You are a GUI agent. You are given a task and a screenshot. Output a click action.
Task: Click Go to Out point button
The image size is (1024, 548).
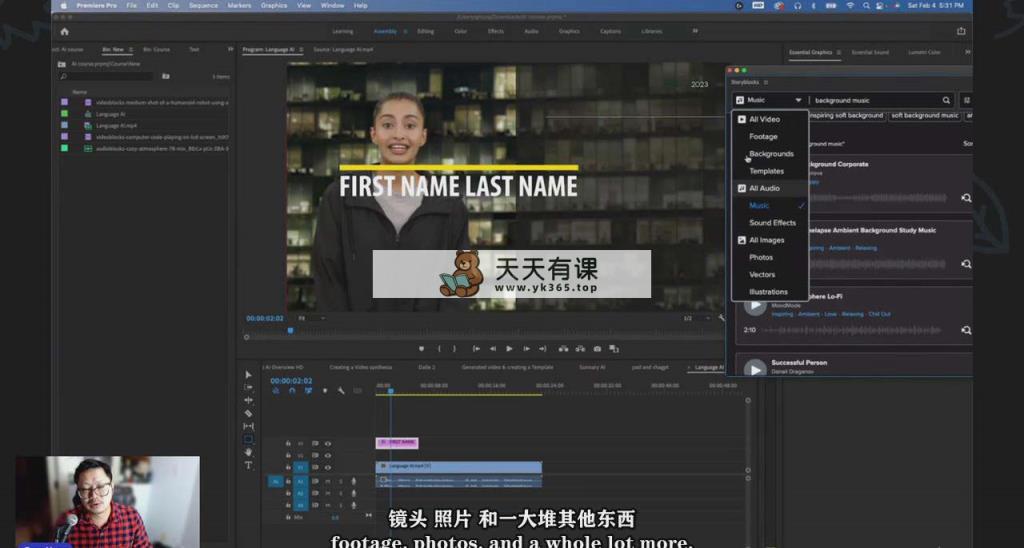click(543, 349)
